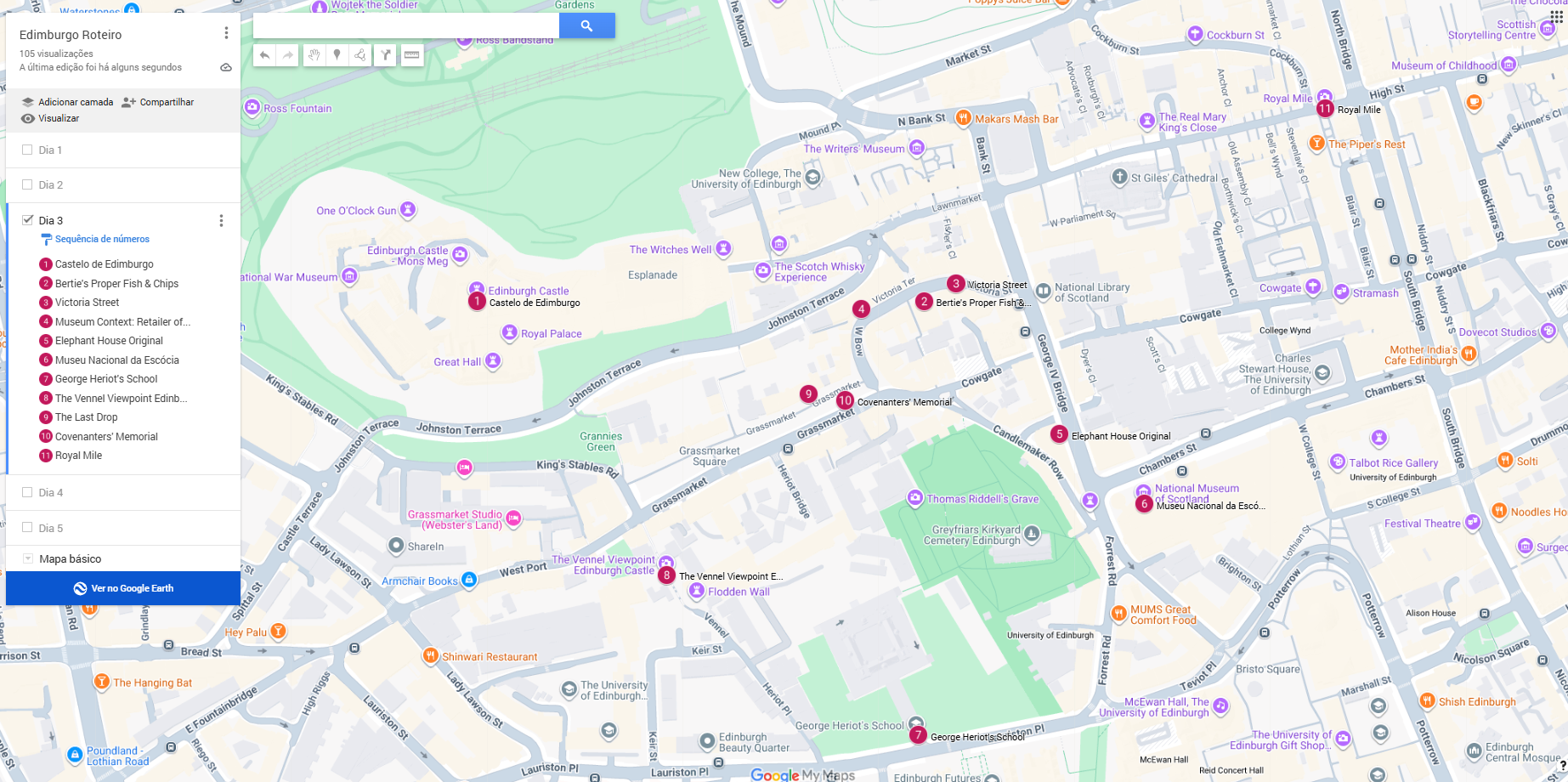Click Adicionar camada button
The height and width of the screenshot is (782, 1568).
pyautogui.click(x=67, y=102)
